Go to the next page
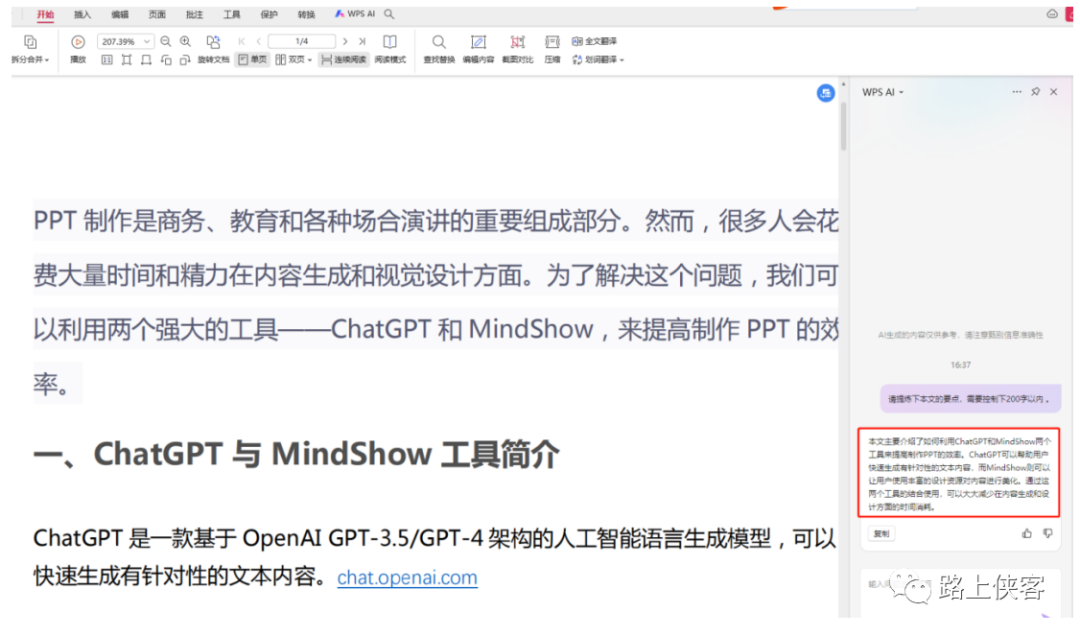Viewport: 1080px width, 635px height. (345, 41)
